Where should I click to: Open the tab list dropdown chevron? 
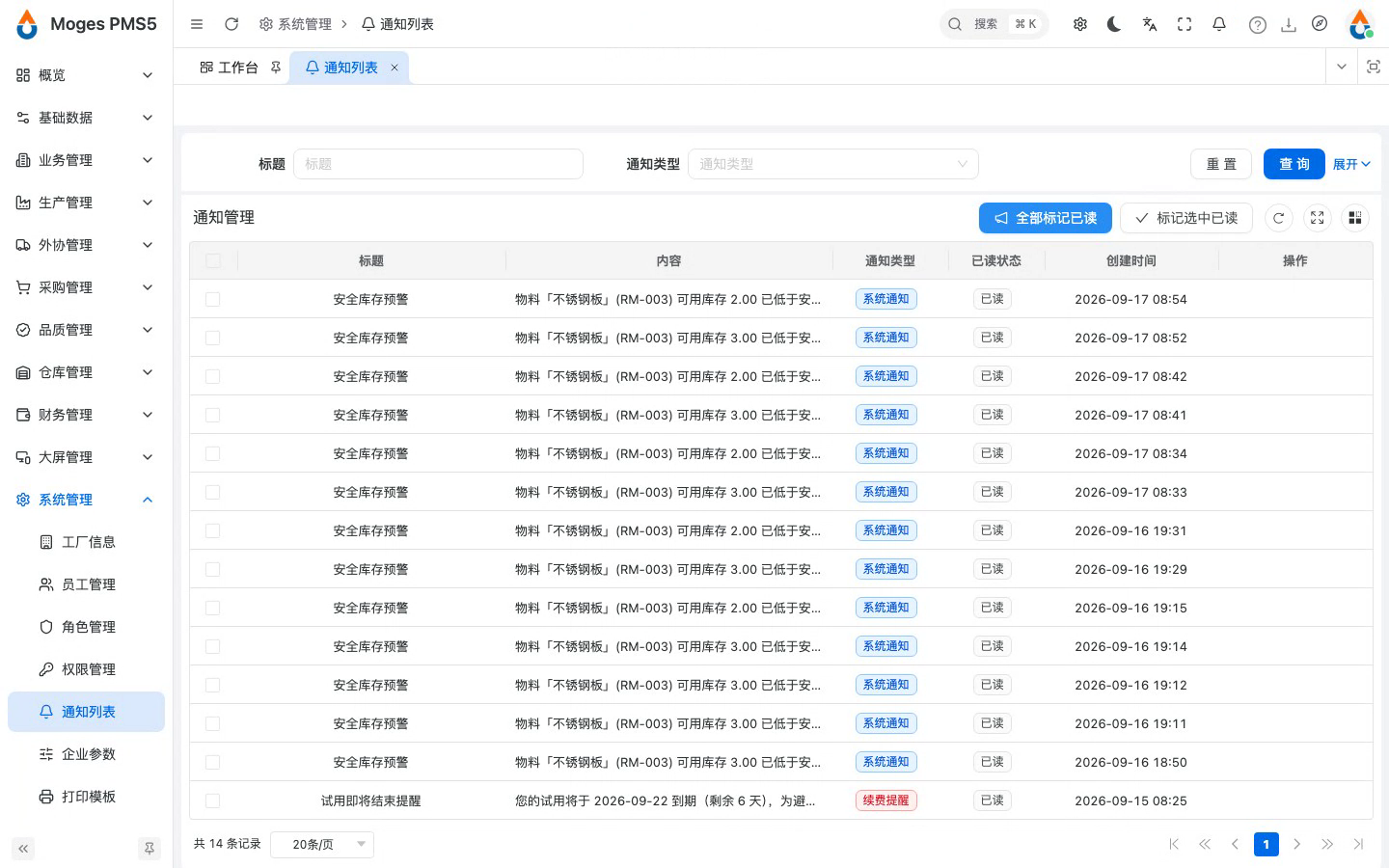[1341, 67]
